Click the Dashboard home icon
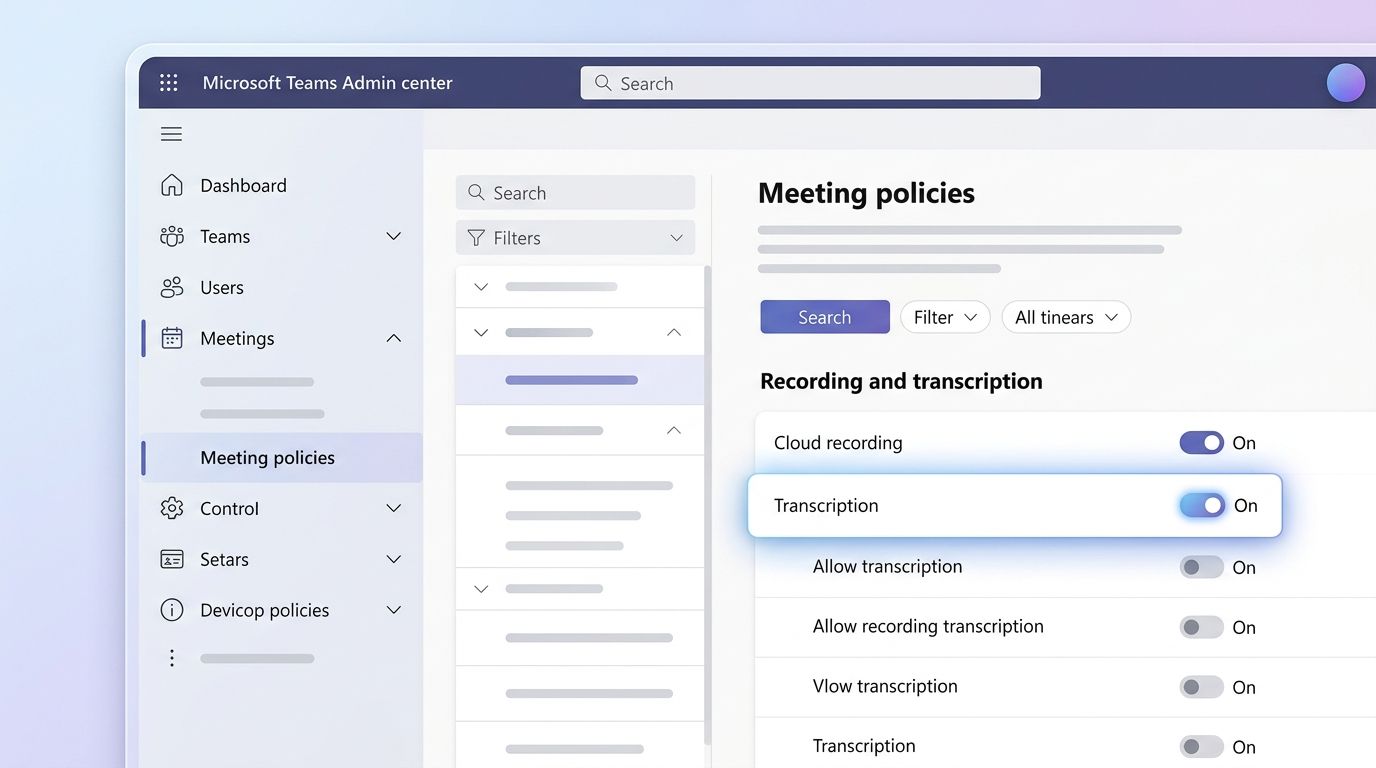The image size is (1376, 768). (171, 184)
